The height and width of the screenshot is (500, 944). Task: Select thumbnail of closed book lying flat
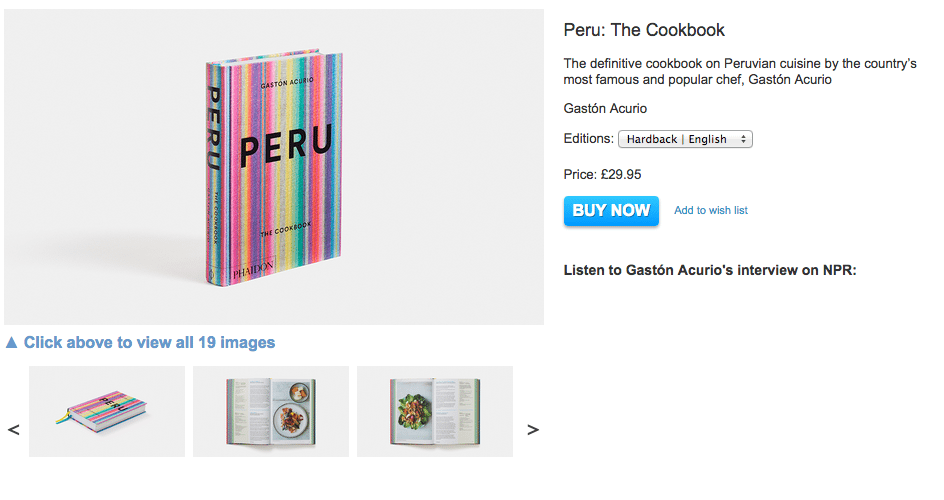[x=107, y=412]
